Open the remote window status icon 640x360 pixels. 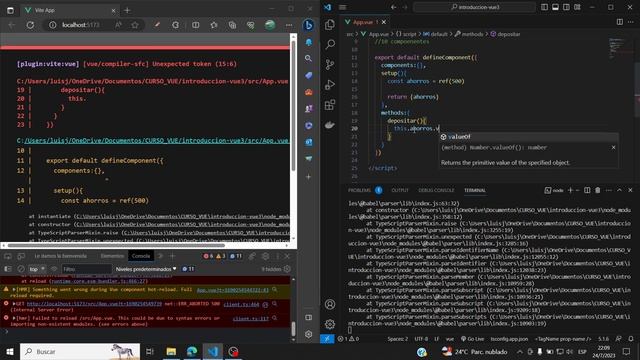327,339
